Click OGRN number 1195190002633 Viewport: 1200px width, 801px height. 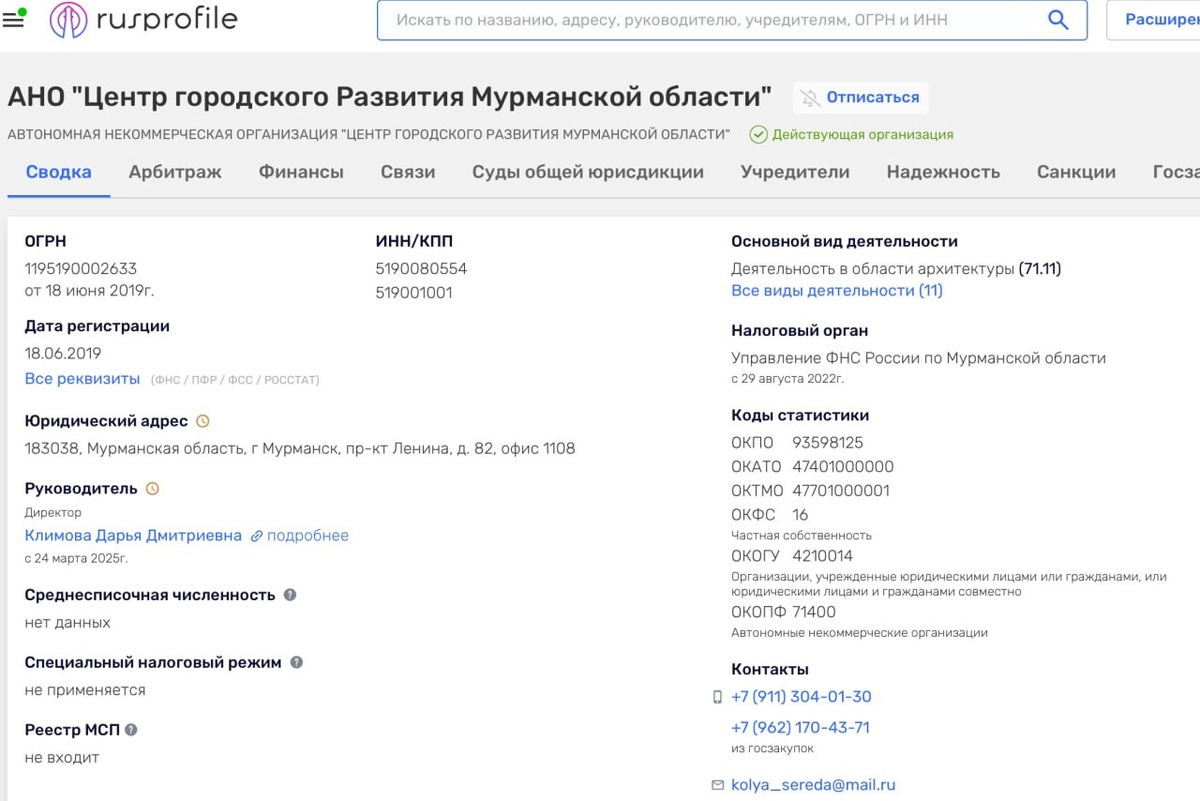coord(81,269)
